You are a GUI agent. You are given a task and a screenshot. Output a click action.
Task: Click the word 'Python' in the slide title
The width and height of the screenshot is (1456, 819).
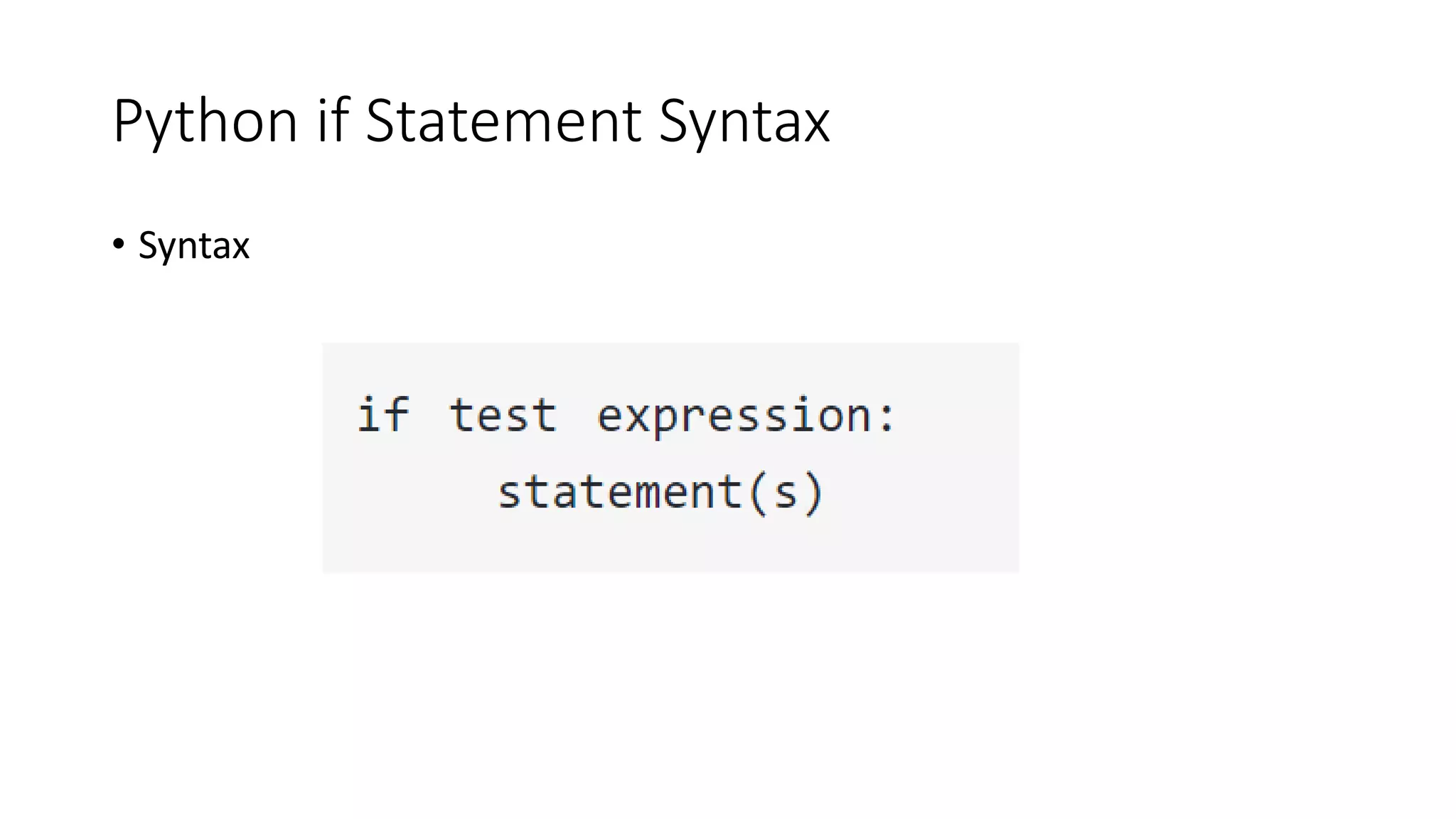(x=205, y=121)
